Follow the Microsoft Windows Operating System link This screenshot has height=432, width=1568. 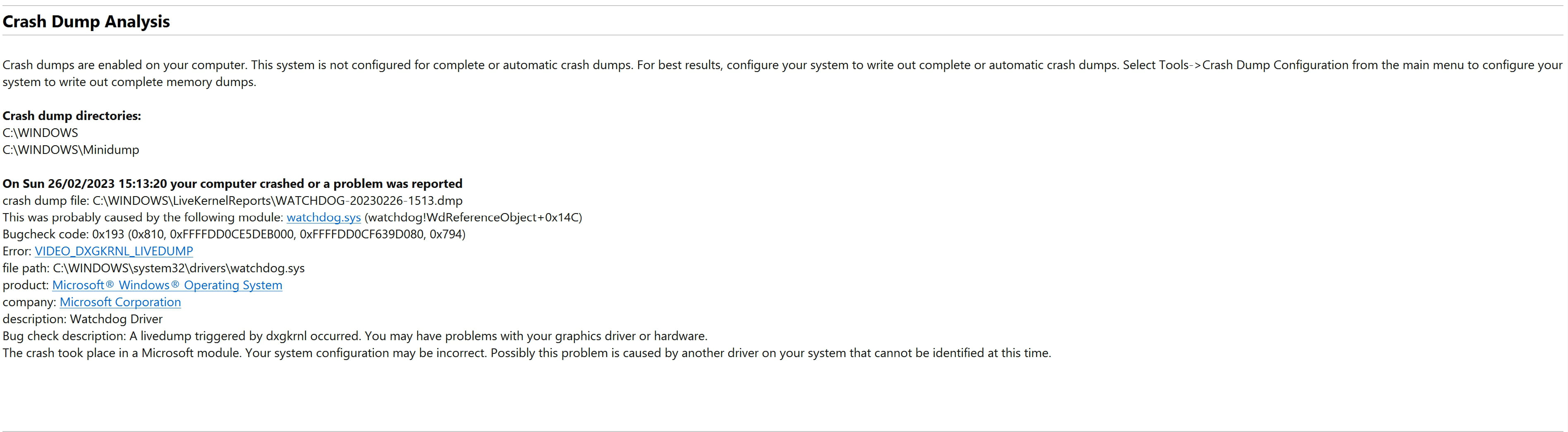click(168, 285)
